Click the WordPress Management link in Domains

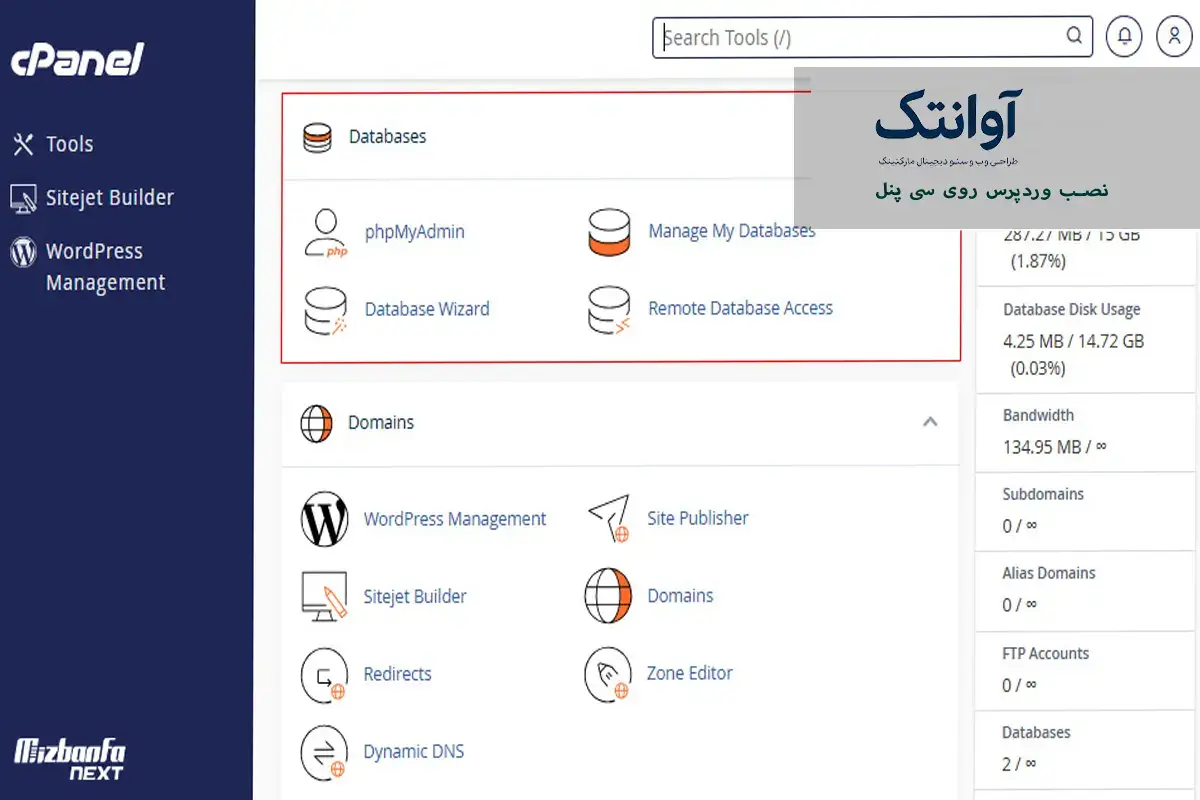pyautogui.click(x=454, y=519)
